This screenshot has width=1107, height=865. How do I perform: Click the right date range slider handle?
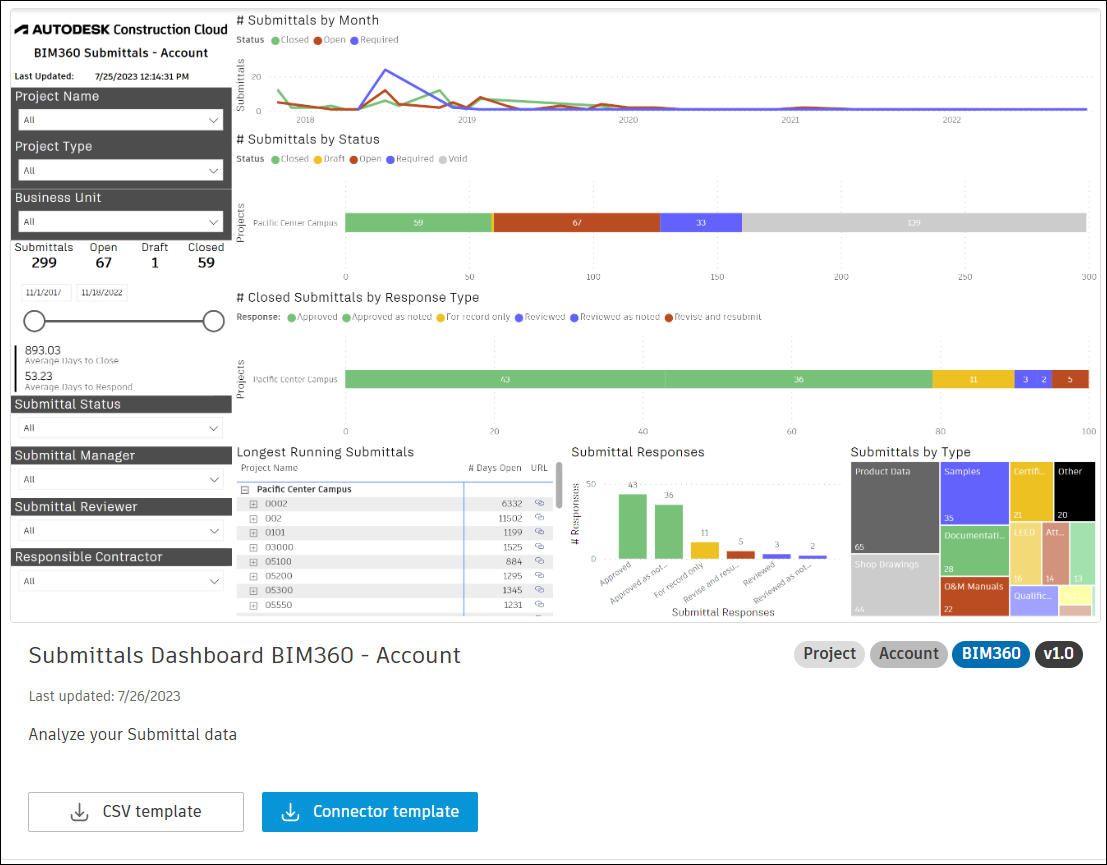tap(213, 321)
